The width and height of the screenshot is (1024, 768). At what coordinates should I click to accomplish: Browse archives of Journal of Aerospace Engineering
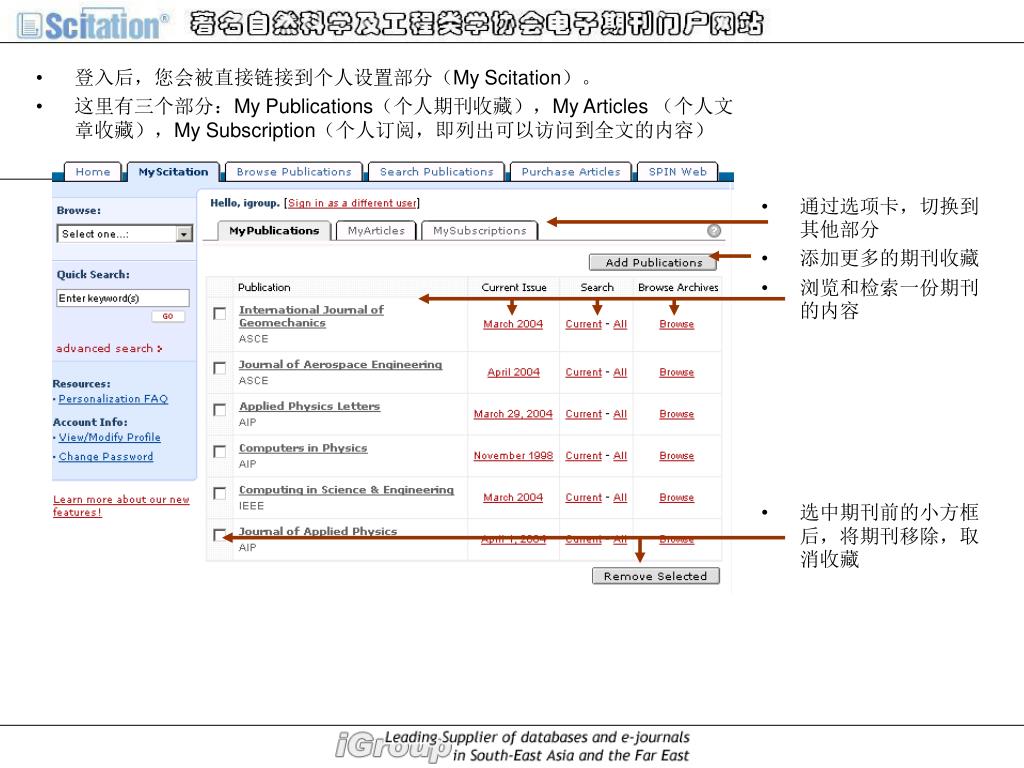point(677,372)
